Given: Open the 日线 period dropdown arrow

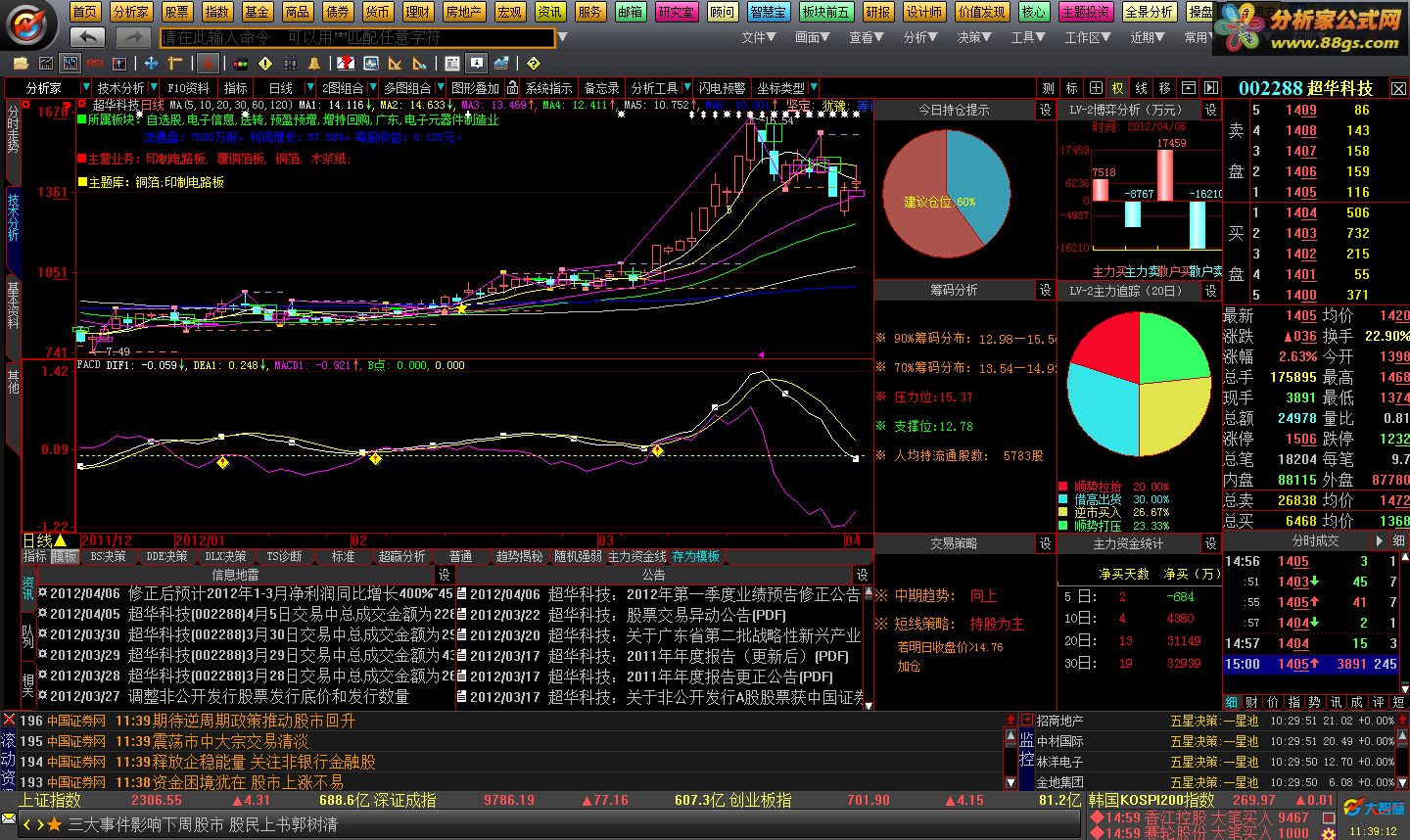Looking at the screenshot, I should coord(310,88).
